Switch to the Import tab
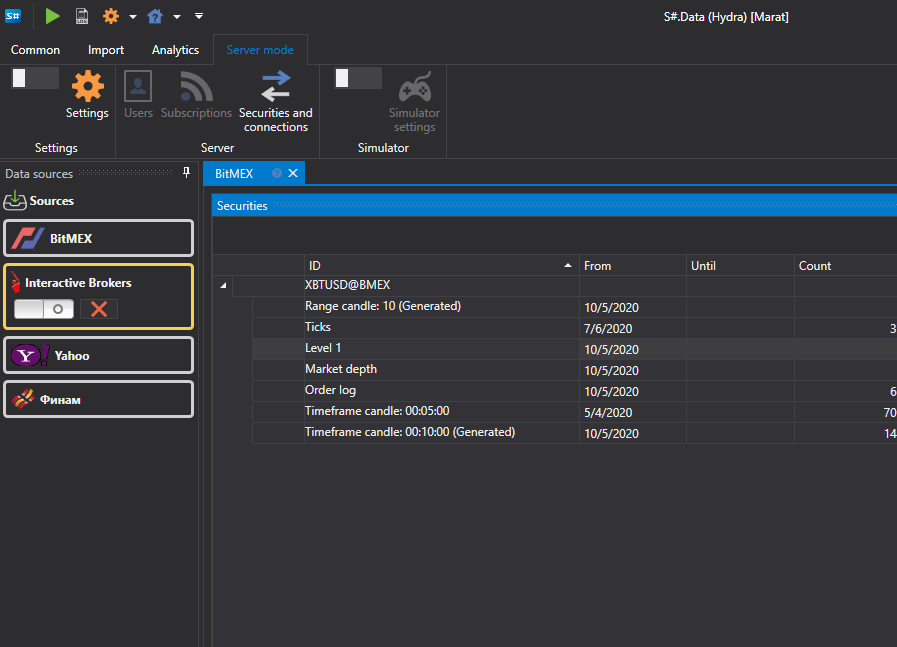Image resolution: width=897 pixels, height=647 pixels. tap(106, 50)
